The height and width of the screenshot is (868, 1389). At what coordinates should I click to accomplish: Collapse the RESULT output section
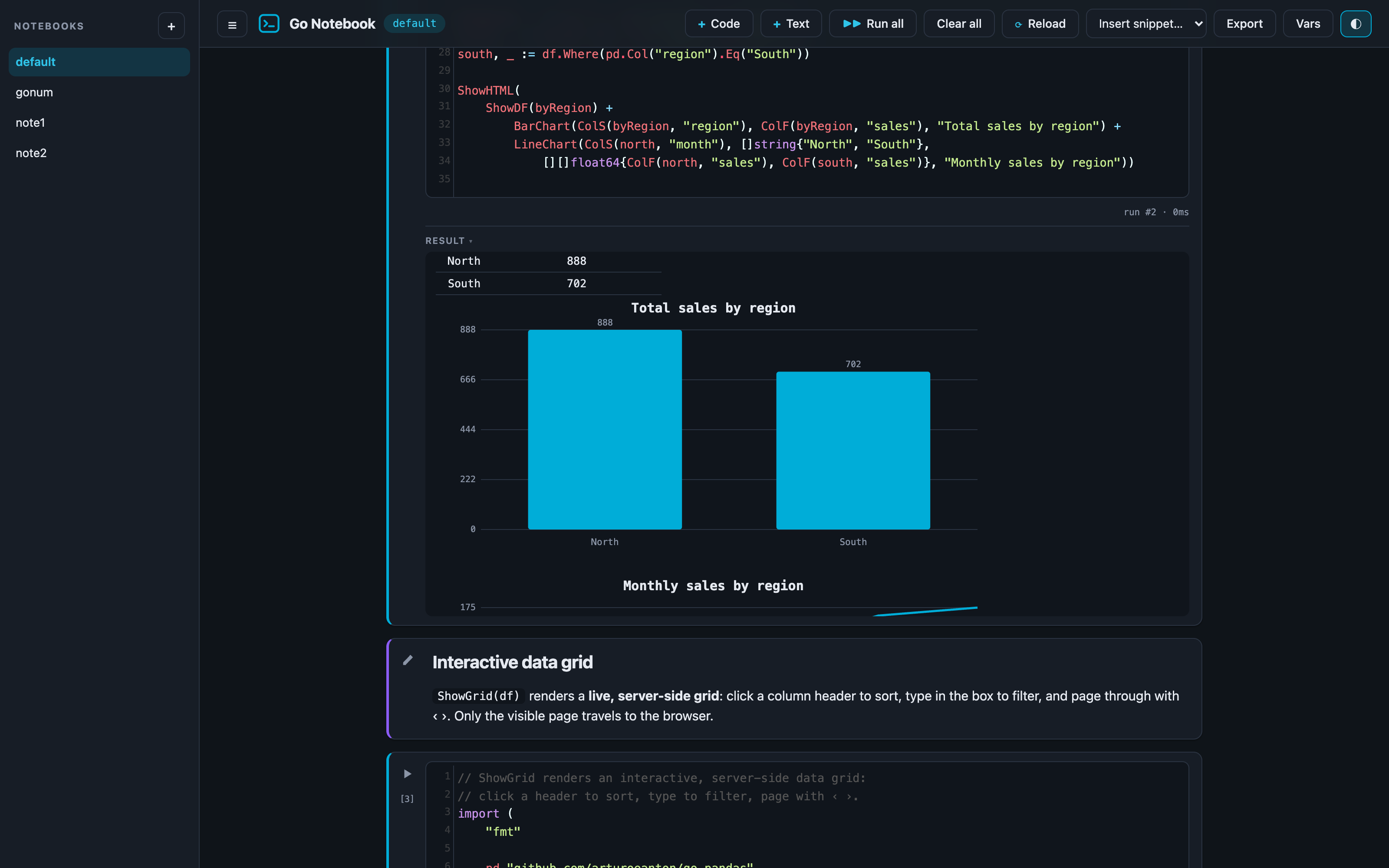pyautogui.click(x=449, y=240)
